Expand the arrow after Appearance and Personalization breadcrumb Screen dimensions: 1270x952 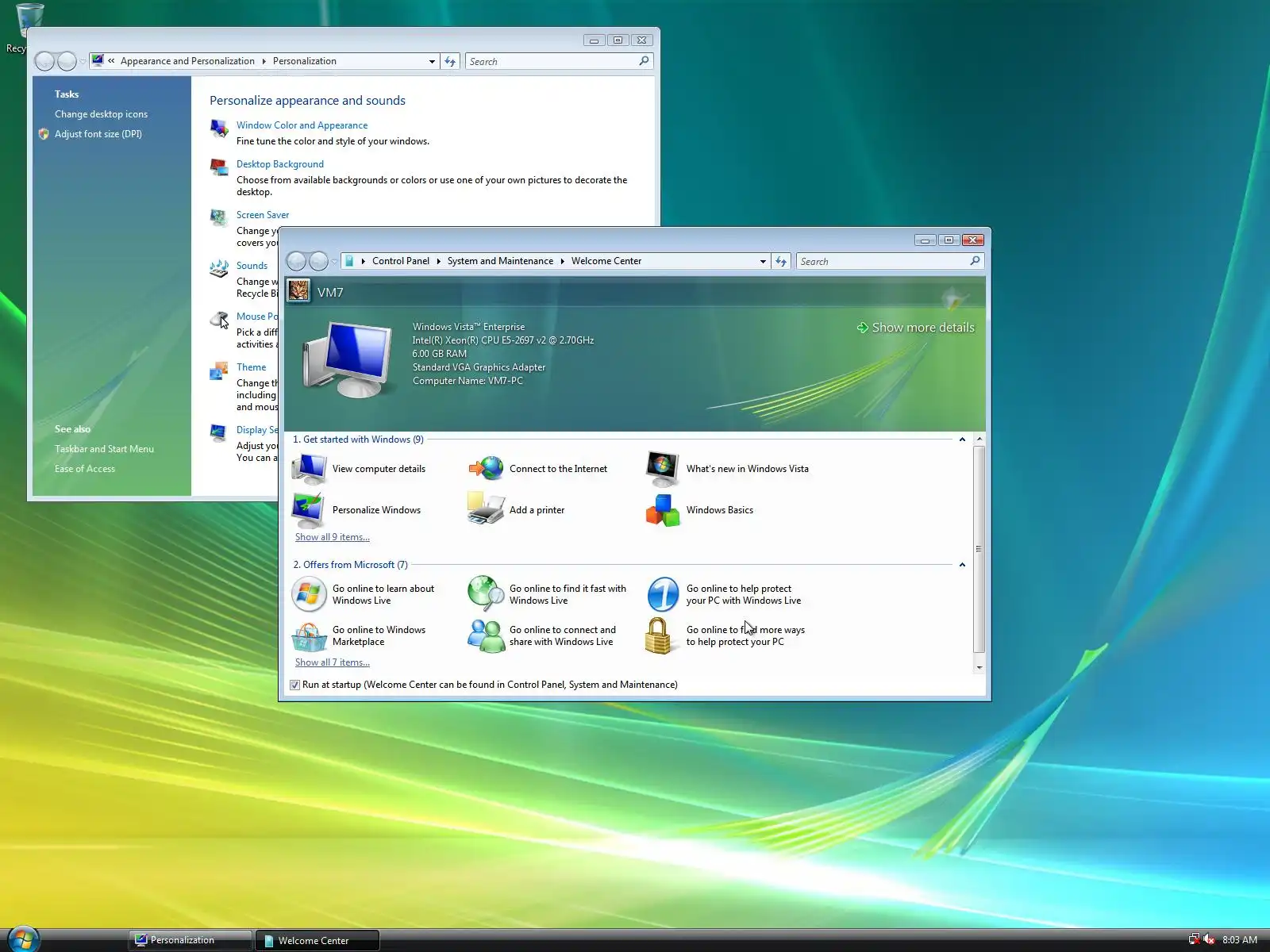(x=264, y=61)
